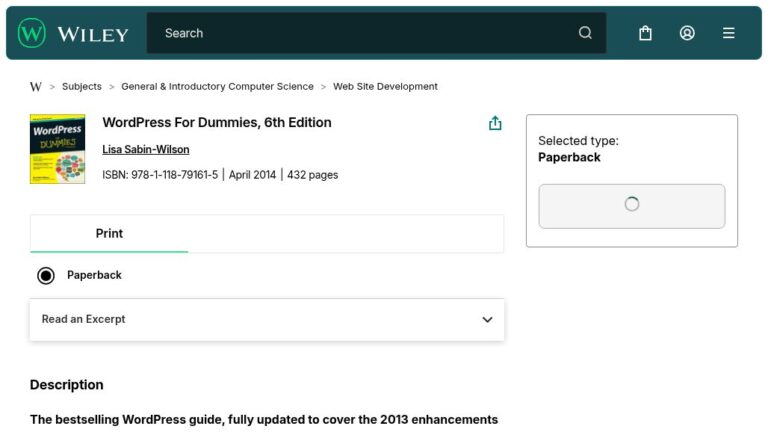Click the search magnifier icon
This screenshot has height=432, width=768.
click(585, 33)
